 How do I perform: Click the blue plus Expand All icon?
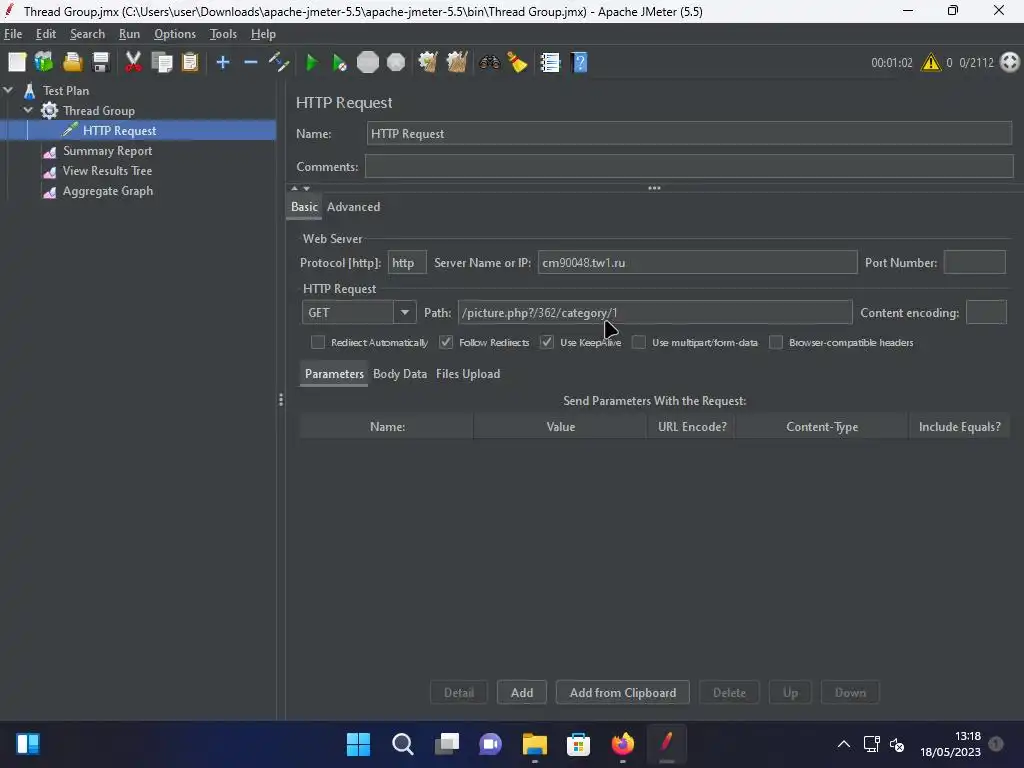click(223, 63)
